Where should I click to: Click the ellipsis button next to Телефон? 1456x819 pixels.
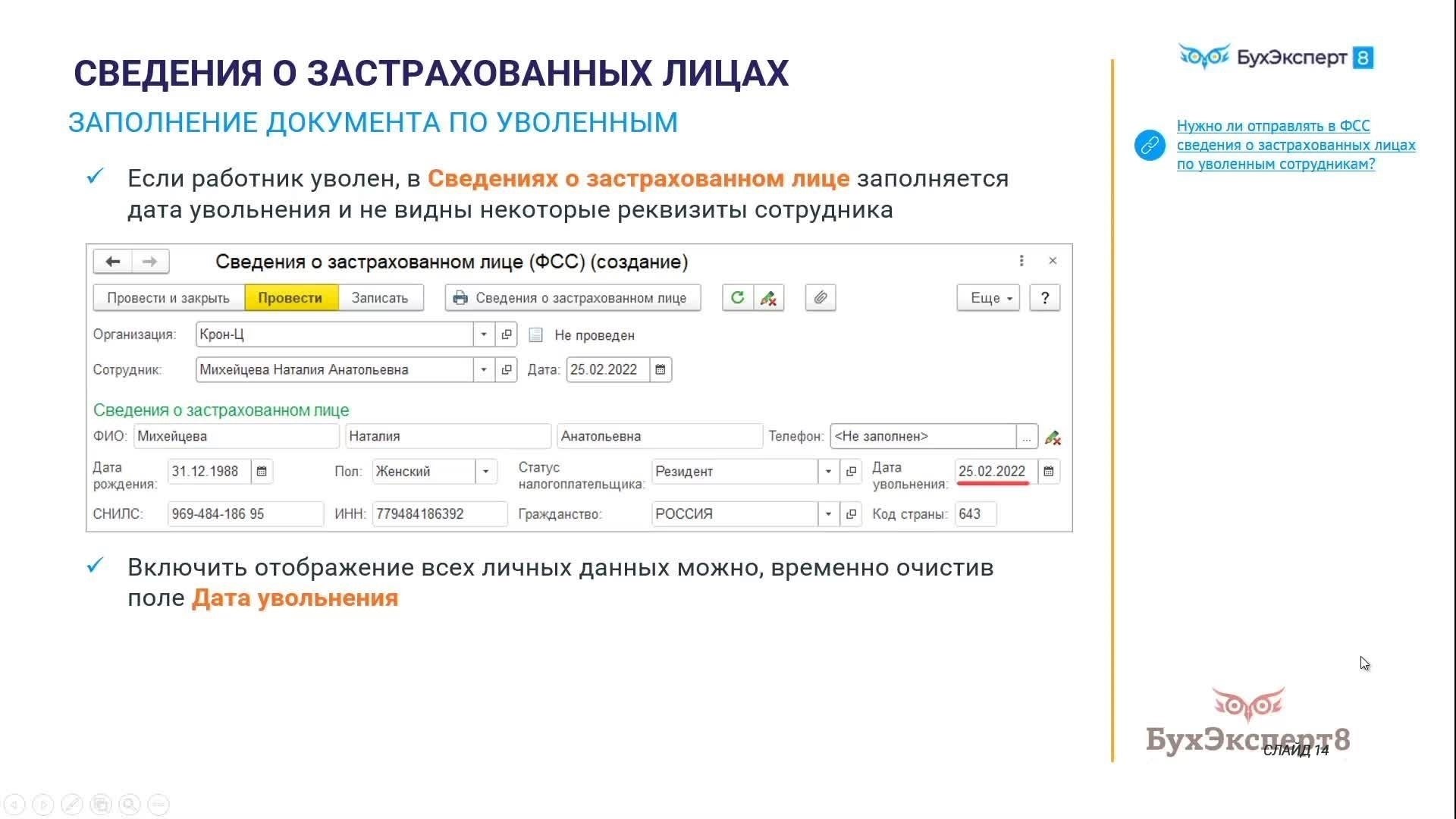pyautogui.click(x=1027, y=436)
